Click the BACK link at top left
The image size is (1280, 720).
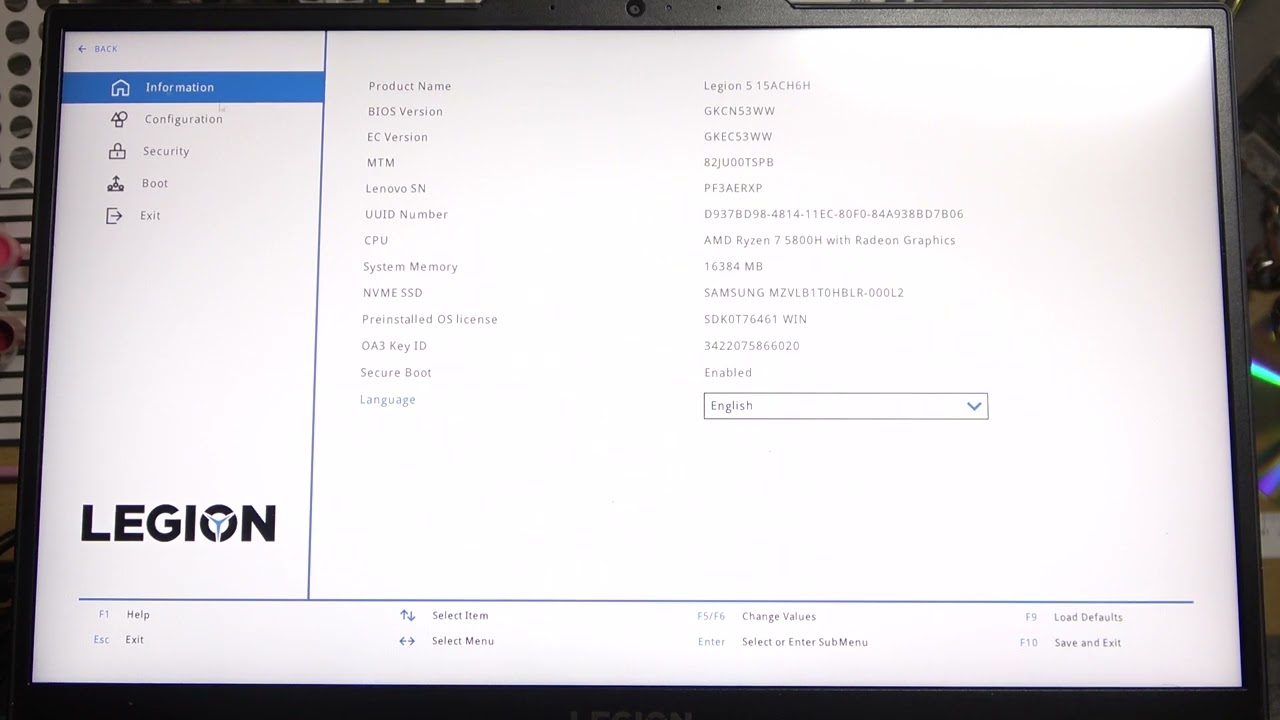click(x=98, y=49)
